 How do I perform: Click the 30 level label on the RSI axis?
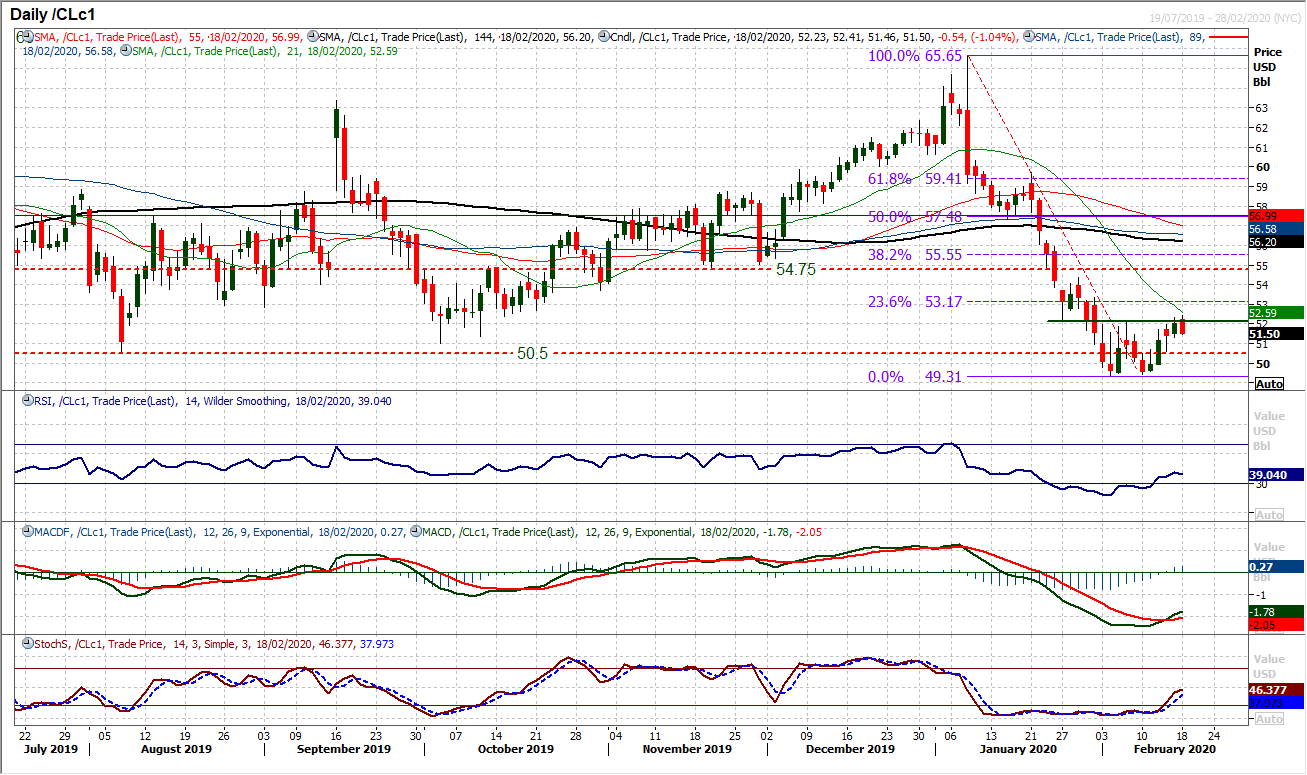pos(1262,484)
